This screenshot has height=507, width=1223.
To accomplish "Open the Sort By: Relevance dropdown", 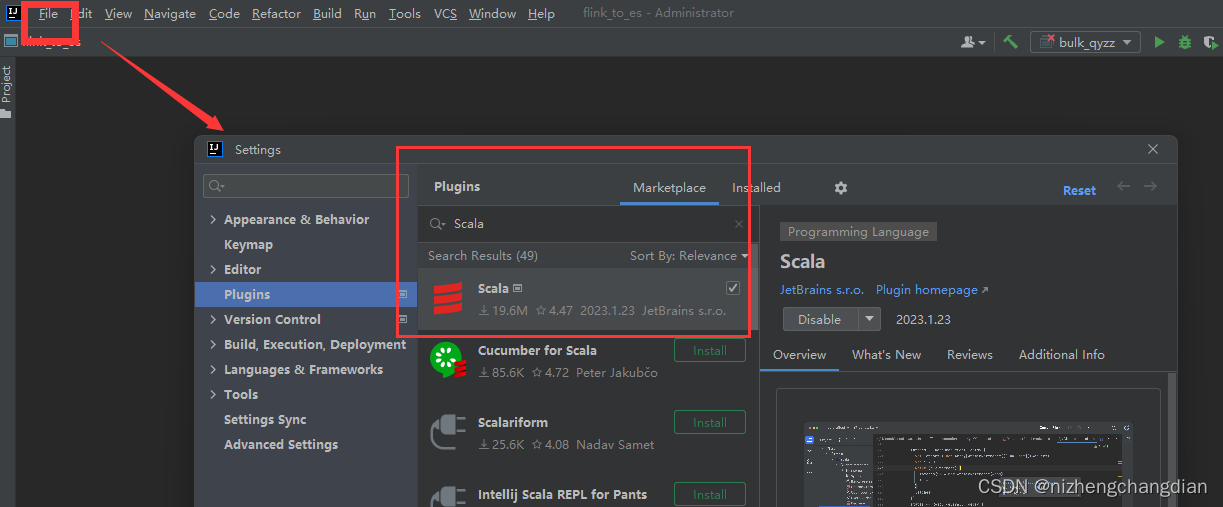I will (x=689, y=256).
